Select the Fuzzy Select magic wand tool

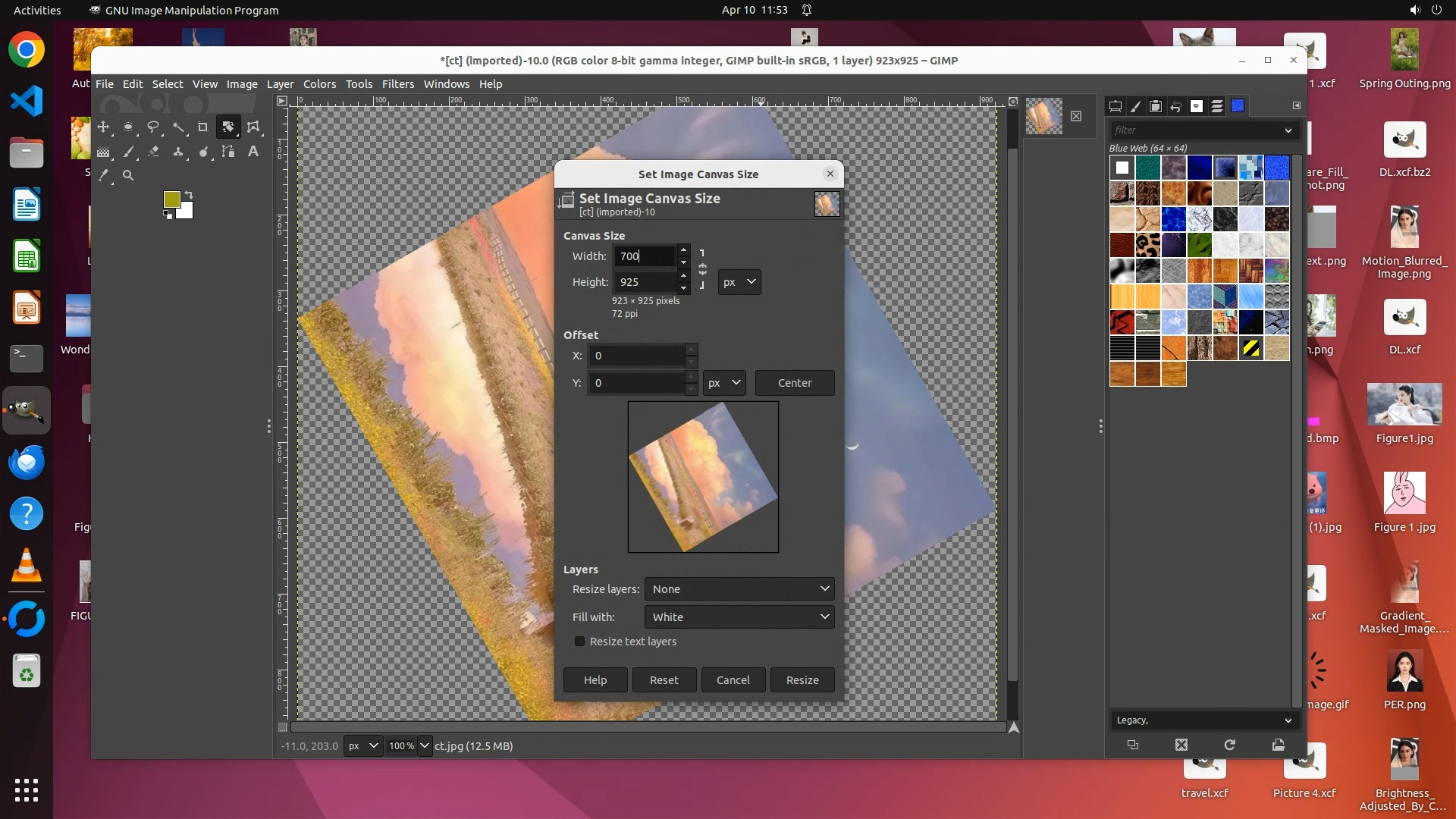click(x=178, y=127)
